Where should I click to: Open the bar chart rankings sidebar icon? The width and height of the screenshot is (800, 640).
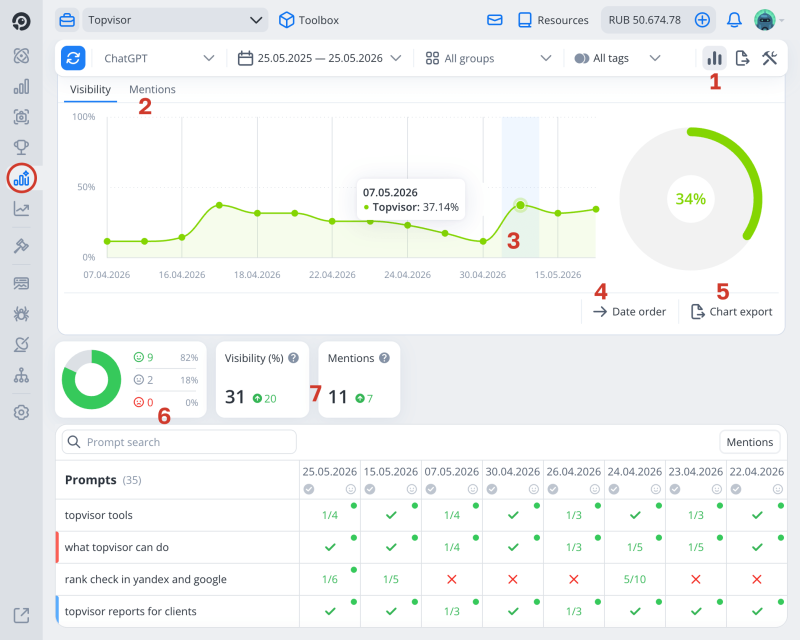[x=21, y=87]
